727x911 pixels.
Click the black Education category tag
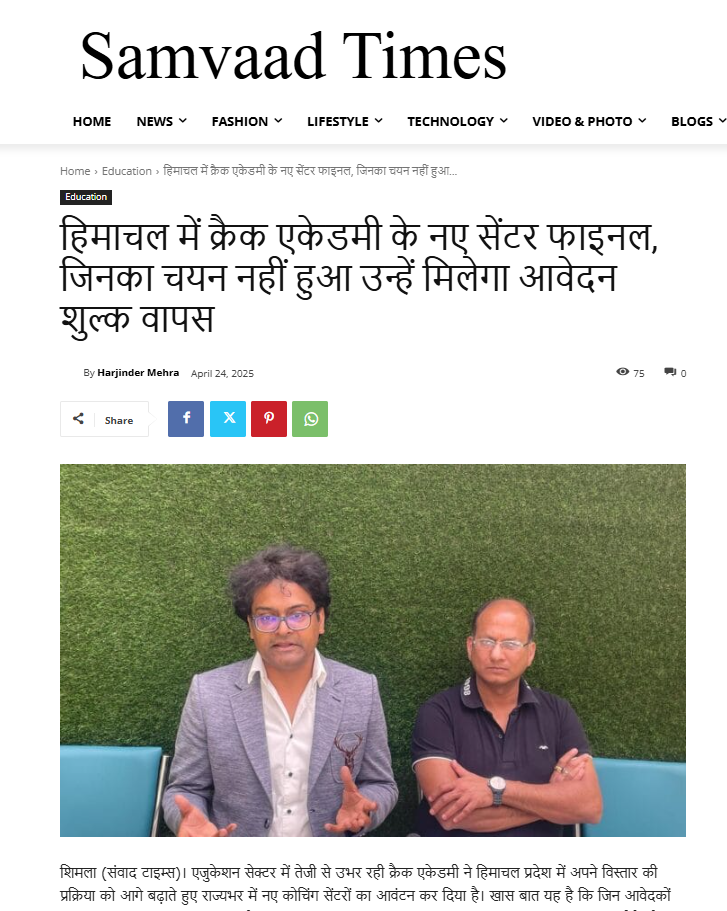[86, 197]
